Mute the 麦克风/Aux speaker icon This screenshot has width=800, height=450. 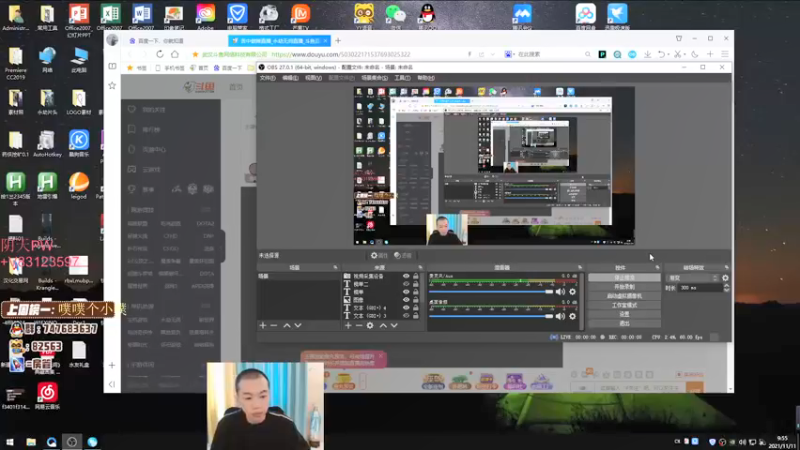(x=560, y=292)
